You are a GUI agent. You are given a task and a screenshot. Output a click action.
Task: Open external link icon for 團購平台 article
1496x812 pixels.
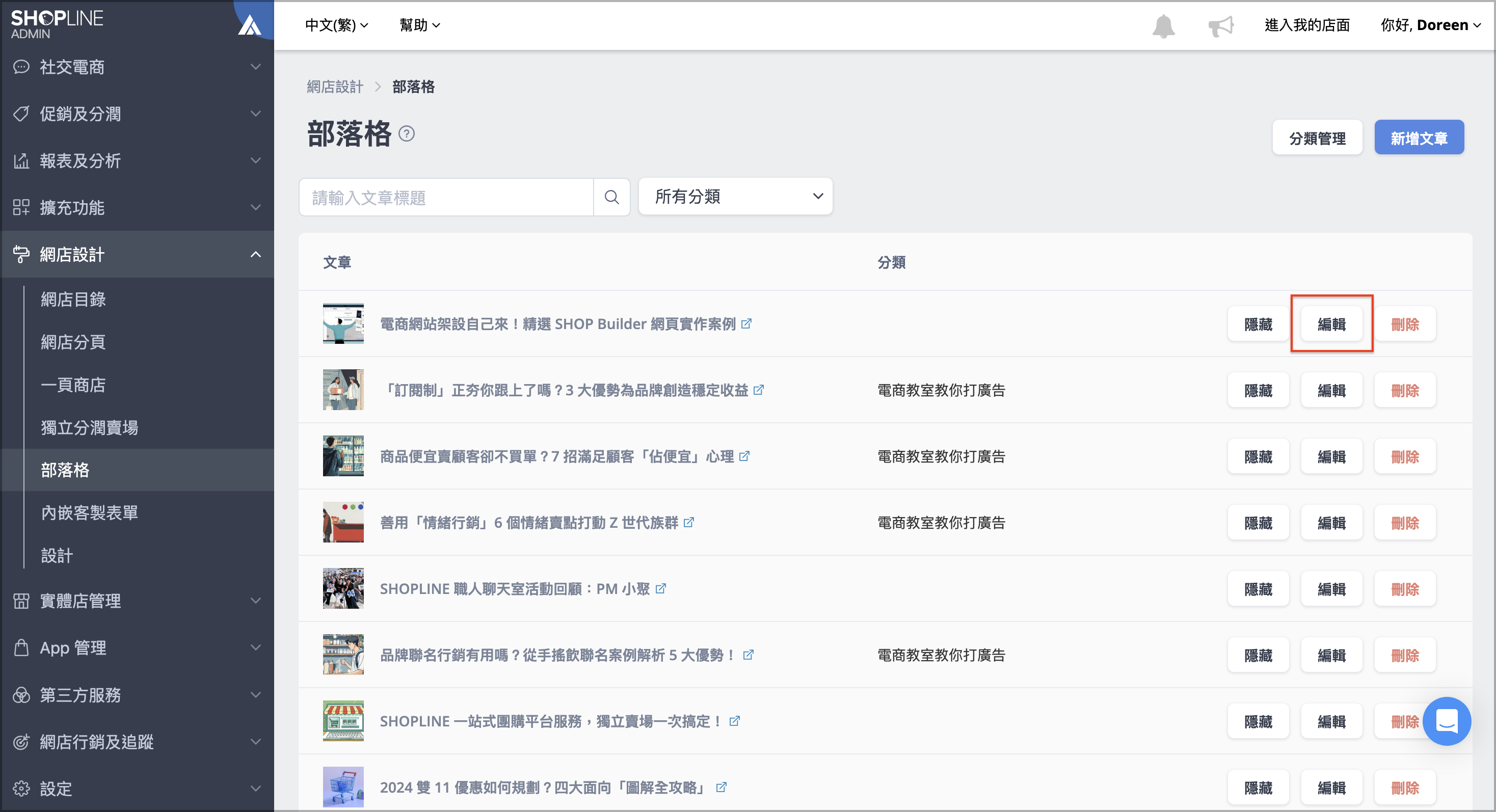[x=735, y=720]
